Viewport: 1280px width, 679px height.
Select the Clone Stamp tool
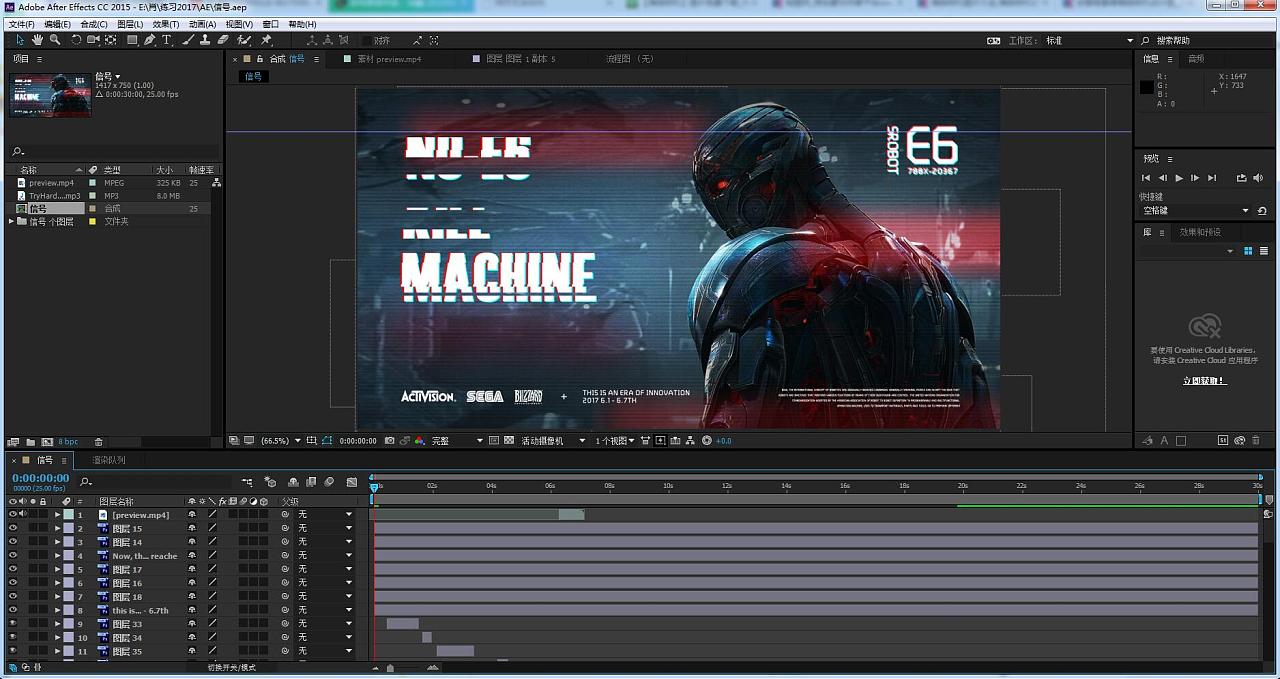point(205,40)
